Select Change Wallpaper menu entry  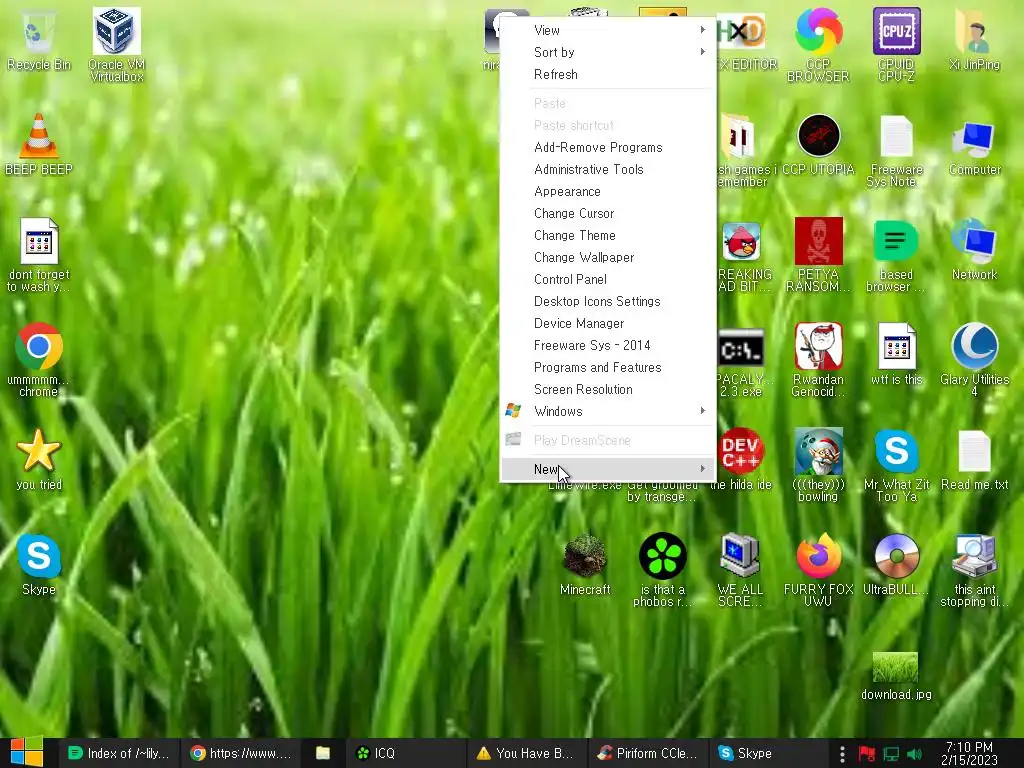tap(609, 257)
